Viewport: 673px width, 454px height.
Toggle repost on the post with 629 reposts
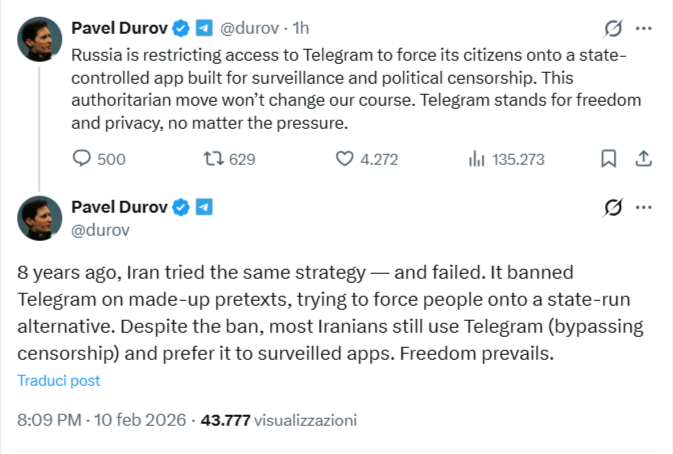click(x=212, y=158)
